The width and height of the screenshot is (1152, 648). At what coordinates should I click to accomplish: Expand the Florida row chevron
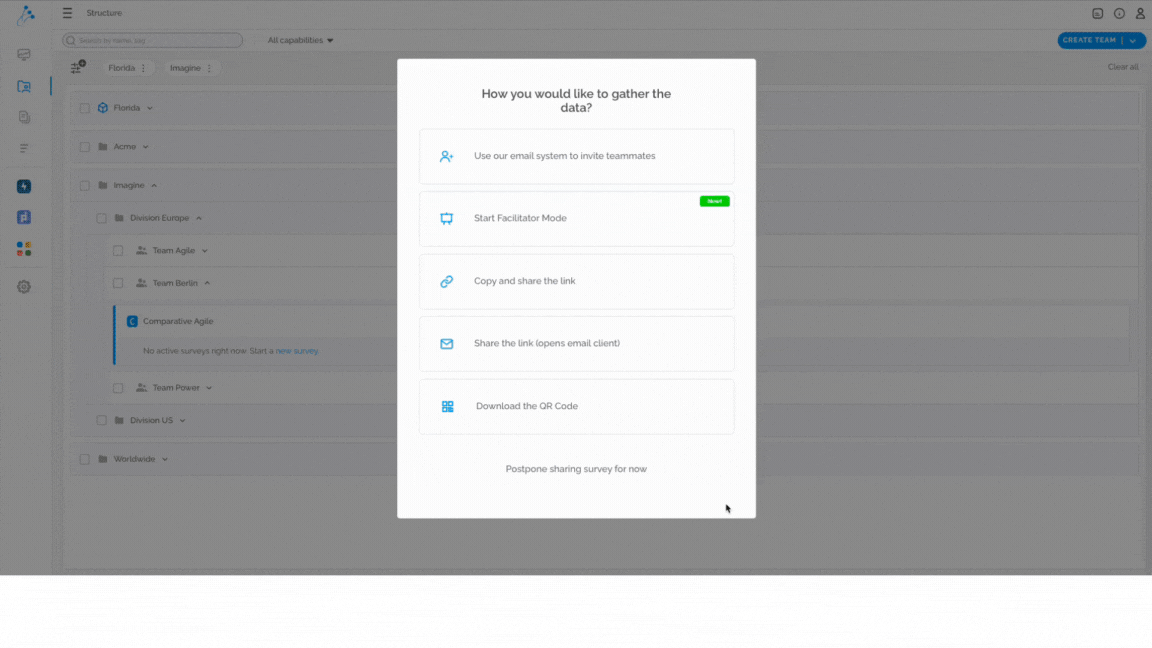coord(150,108)
